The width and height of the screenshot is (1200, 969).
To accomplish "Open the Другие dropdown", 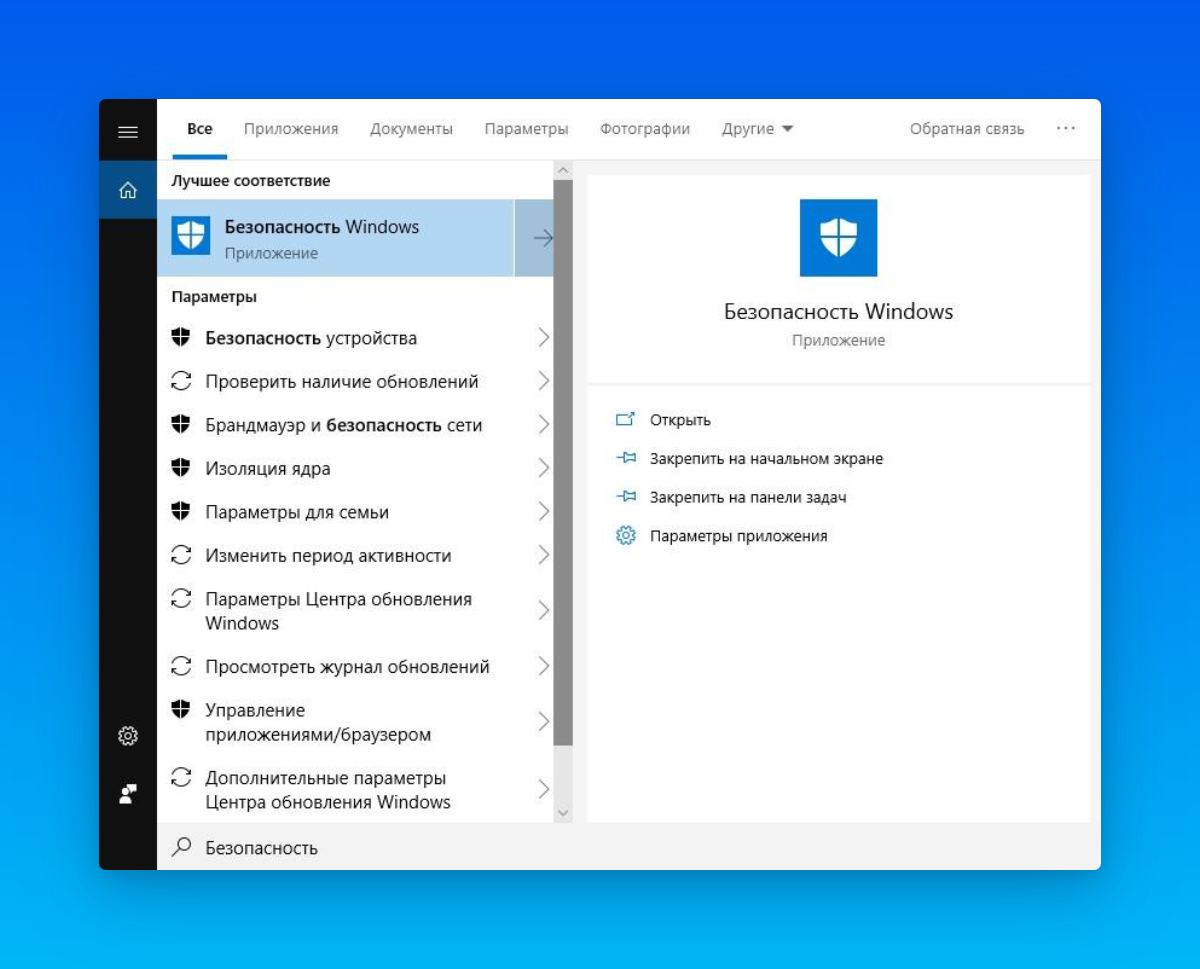I will (x=757, y=129).
